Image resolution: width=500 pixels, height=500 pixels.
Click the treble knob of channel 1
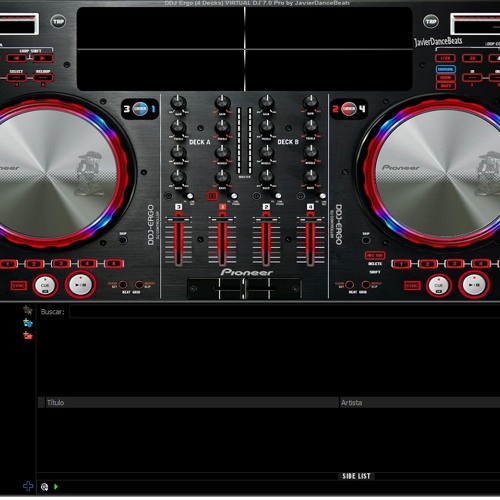click(x=222, y=128)
